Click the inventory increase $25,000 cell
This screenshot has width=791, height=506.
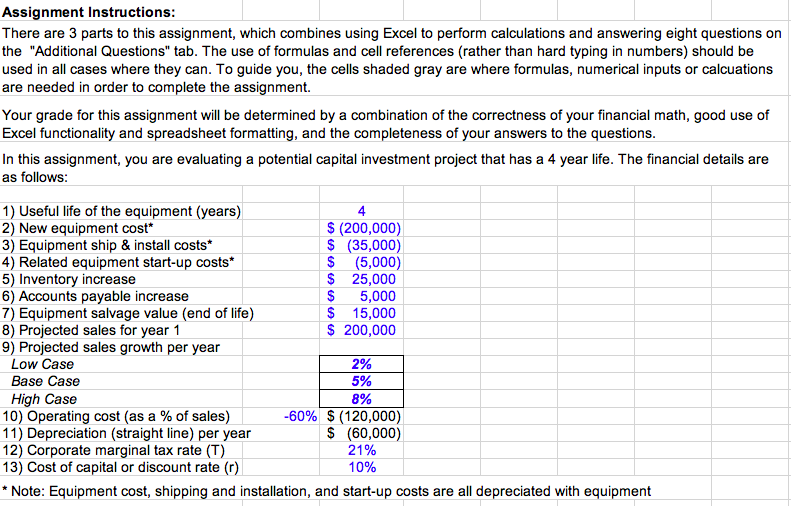tap(361, 279)
